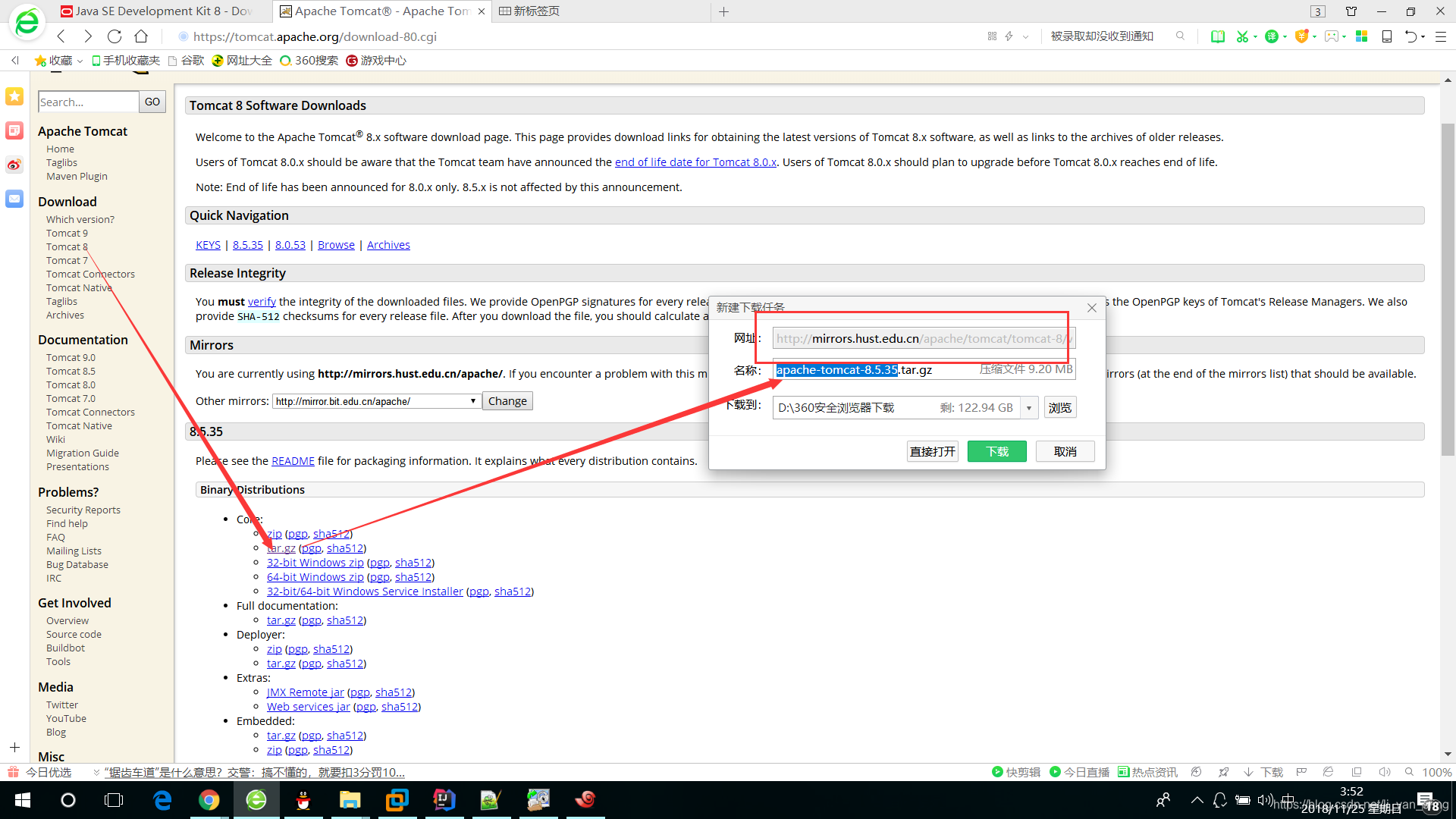Image resolution: width=1456 pixels, height=819 pixels.
Task: Open IntelliJ IDEA from the taskbar
Action: pos(444,800)
